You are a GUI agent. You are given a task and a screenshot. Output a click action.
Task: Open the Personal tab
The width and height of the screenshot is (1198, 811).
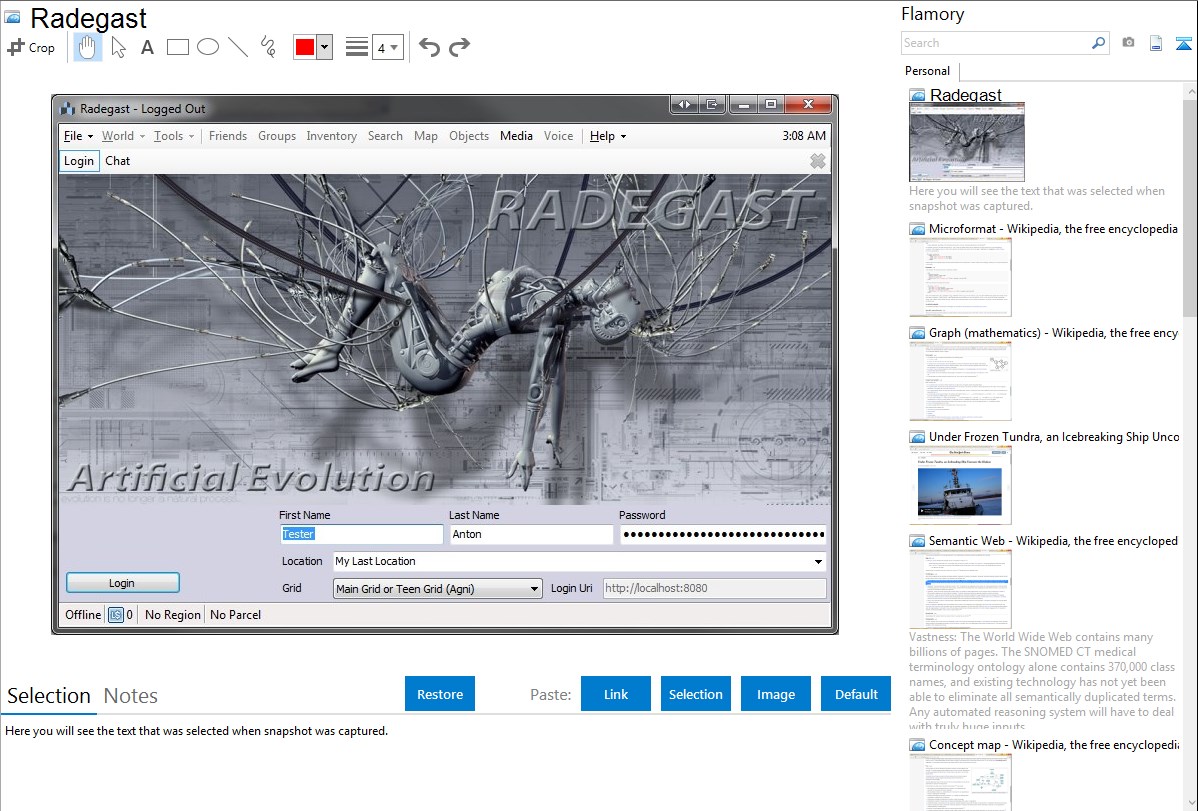pos(928,71)
